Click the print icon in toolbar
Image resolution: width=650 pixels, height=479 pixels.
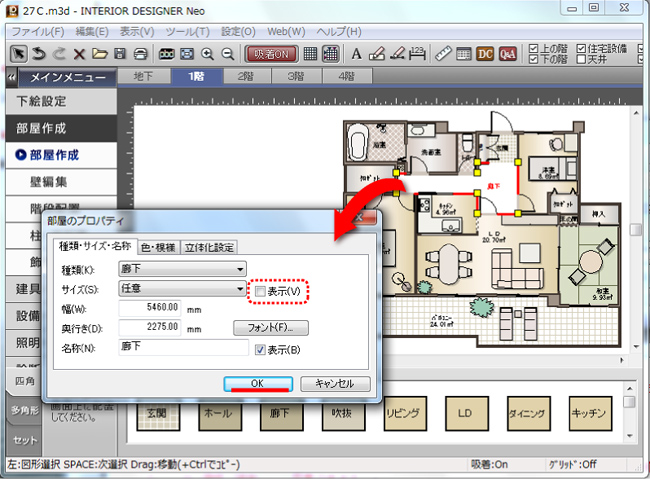140,53
